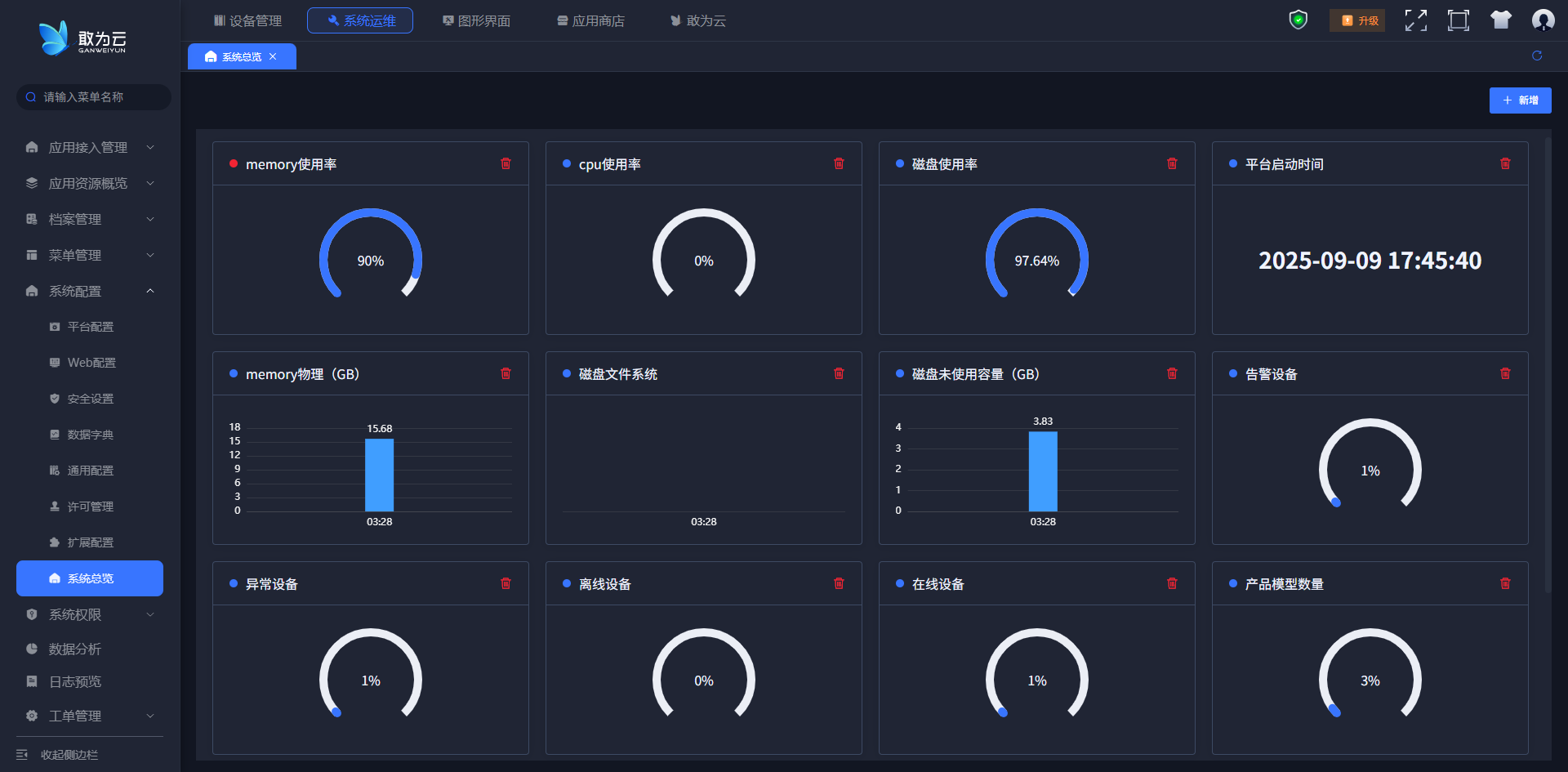Delete the 平台启动时间 card
Image resolution: width=1568 pixels, height=772 pixels.
tap(1505, 163)
